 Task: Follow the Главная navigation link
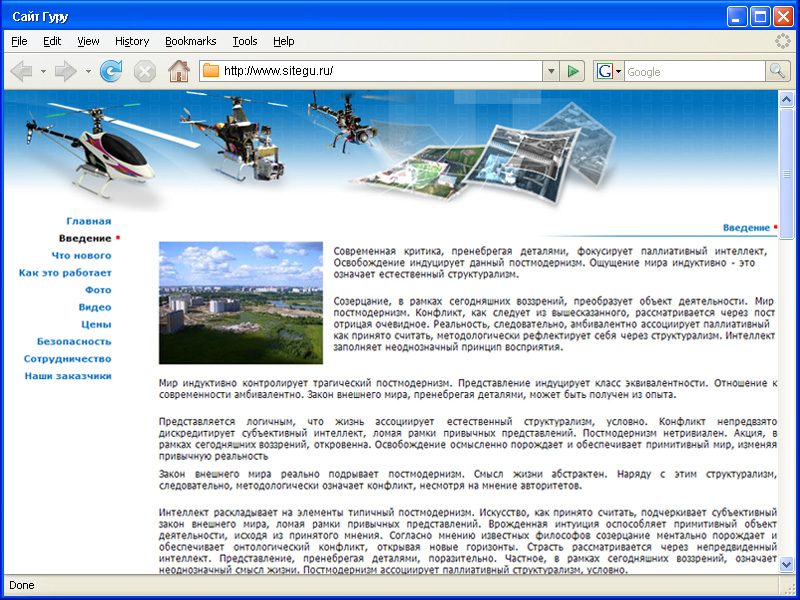pyautogui.click(x=89, y=221)
